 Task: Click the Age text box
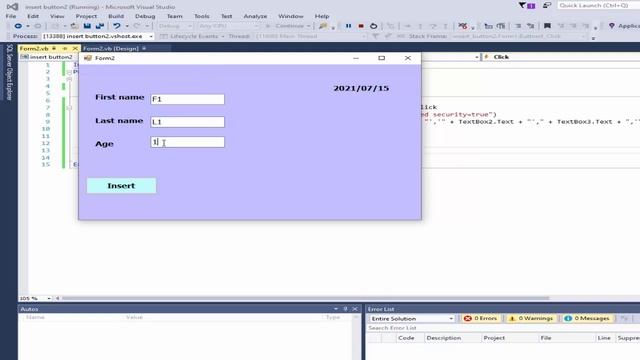pyautogui.click(x=187, y=142)
